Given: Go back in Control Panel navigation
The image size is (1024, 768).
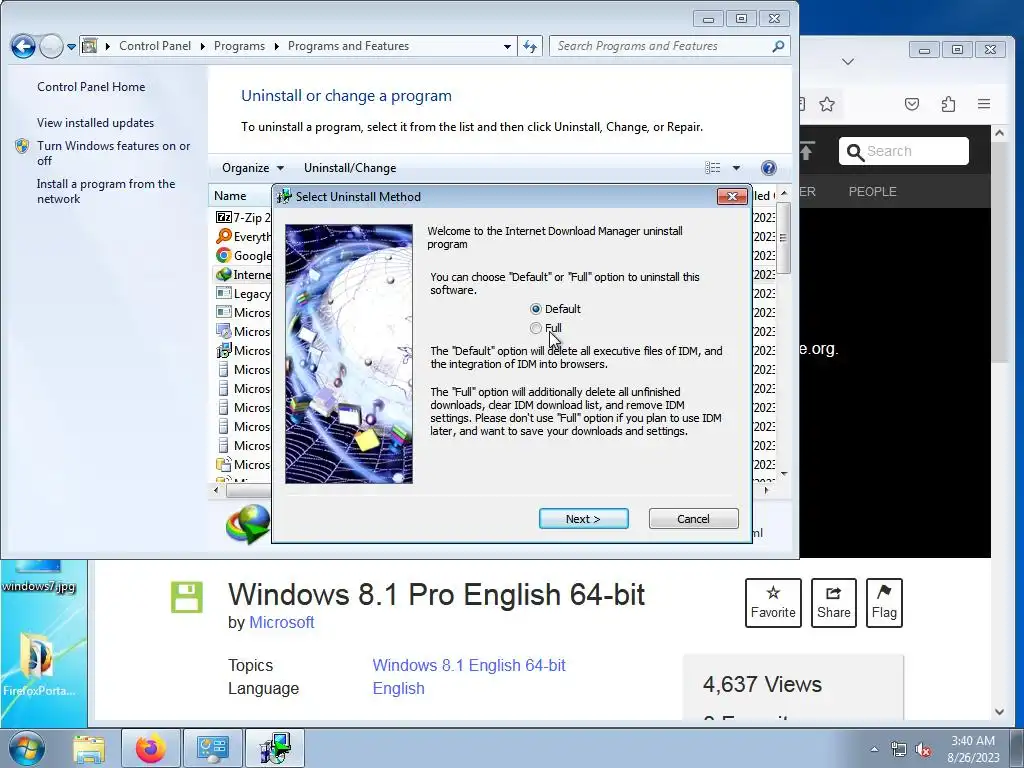Looking at the screenshot, I should point(23,46).
